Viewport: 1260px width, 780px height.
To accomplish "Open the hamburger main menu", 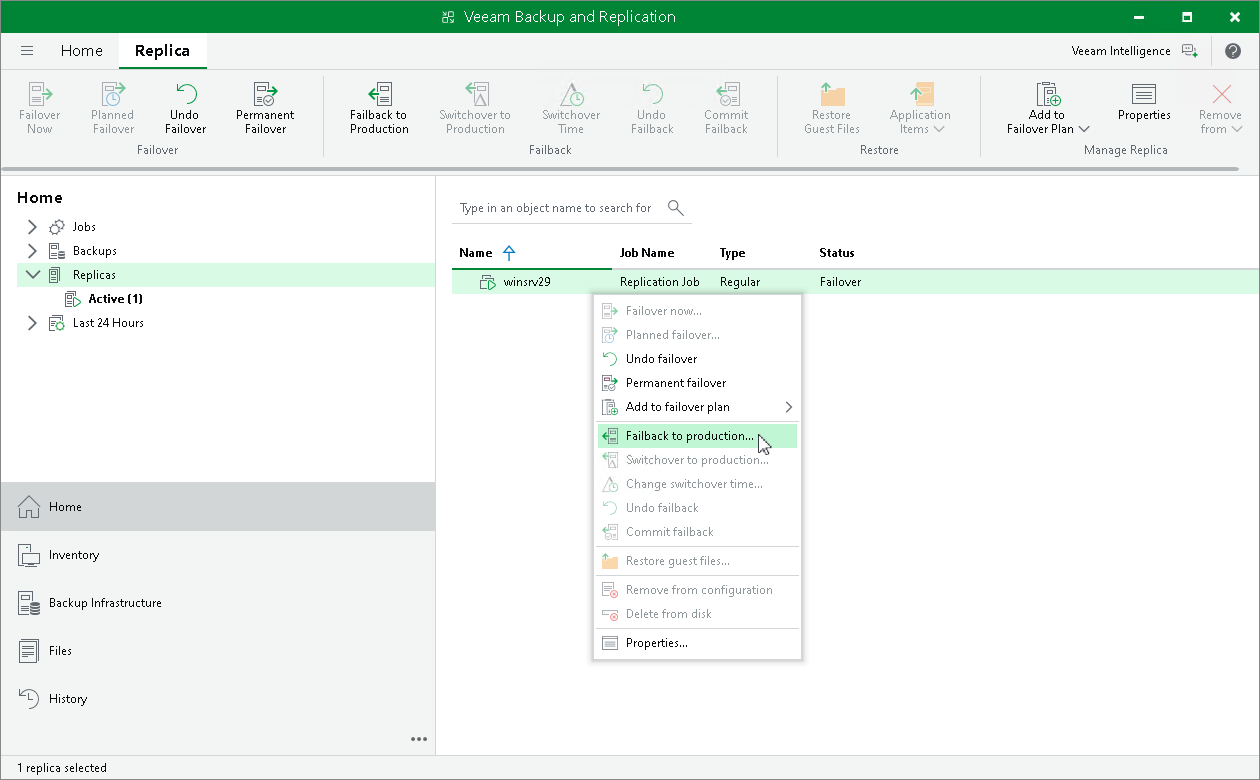I will coord(27,51).
